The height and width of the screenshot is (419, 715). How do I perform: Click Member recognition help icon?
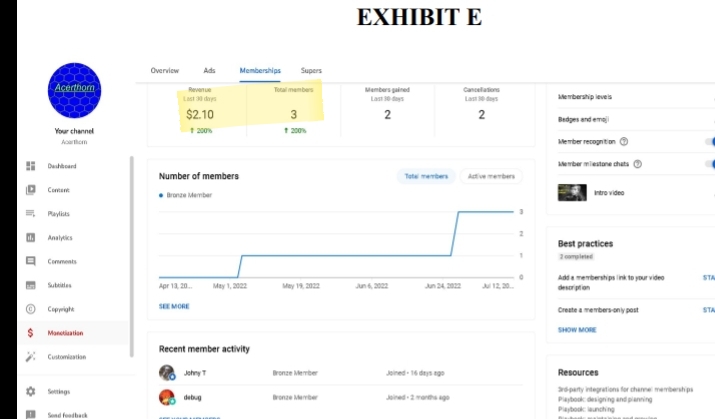tap(624, 141)
